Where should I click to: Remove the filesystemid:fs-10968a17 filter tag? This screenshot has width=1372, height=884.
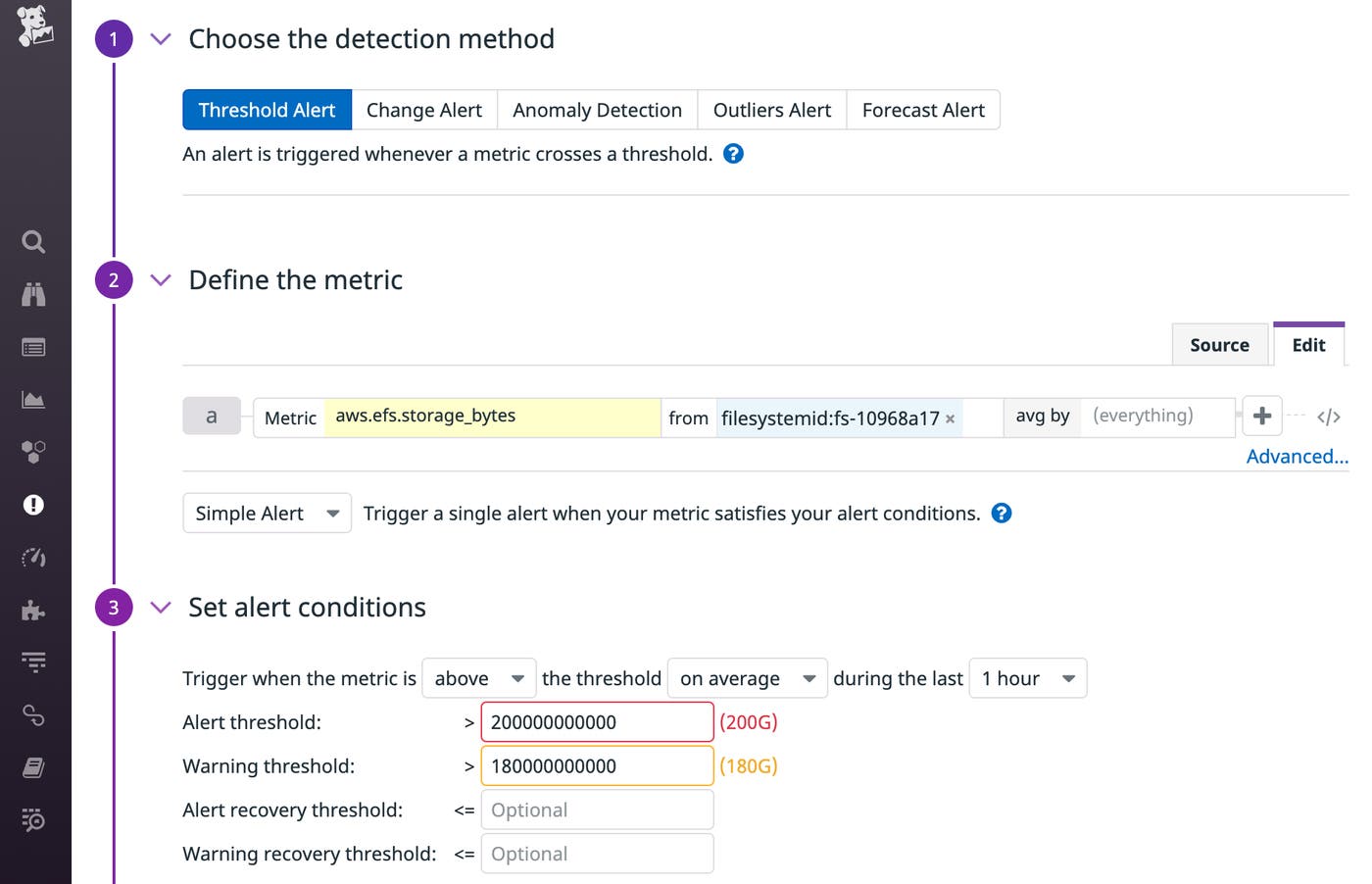coord(950,418)
